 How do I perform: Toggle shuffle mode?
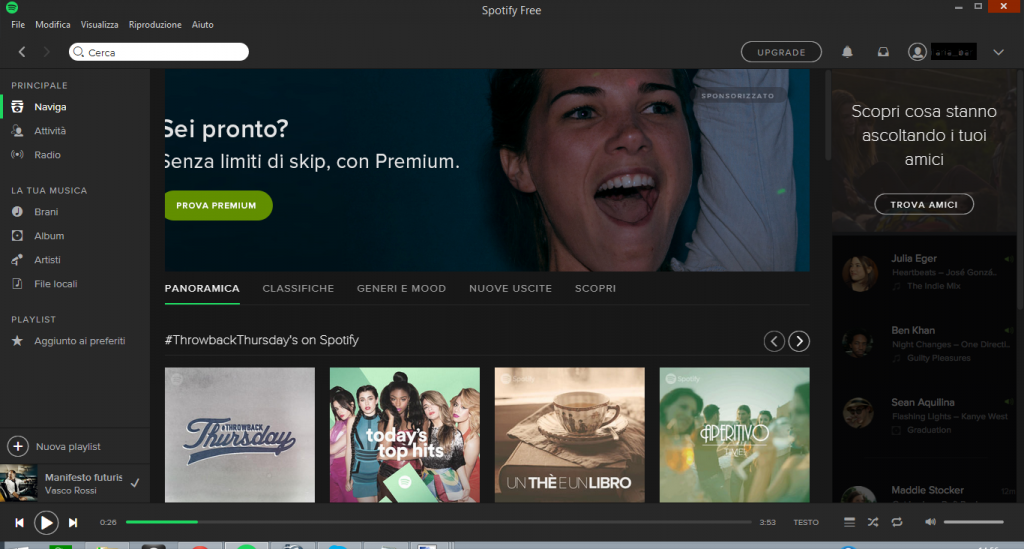pos(873,522)
